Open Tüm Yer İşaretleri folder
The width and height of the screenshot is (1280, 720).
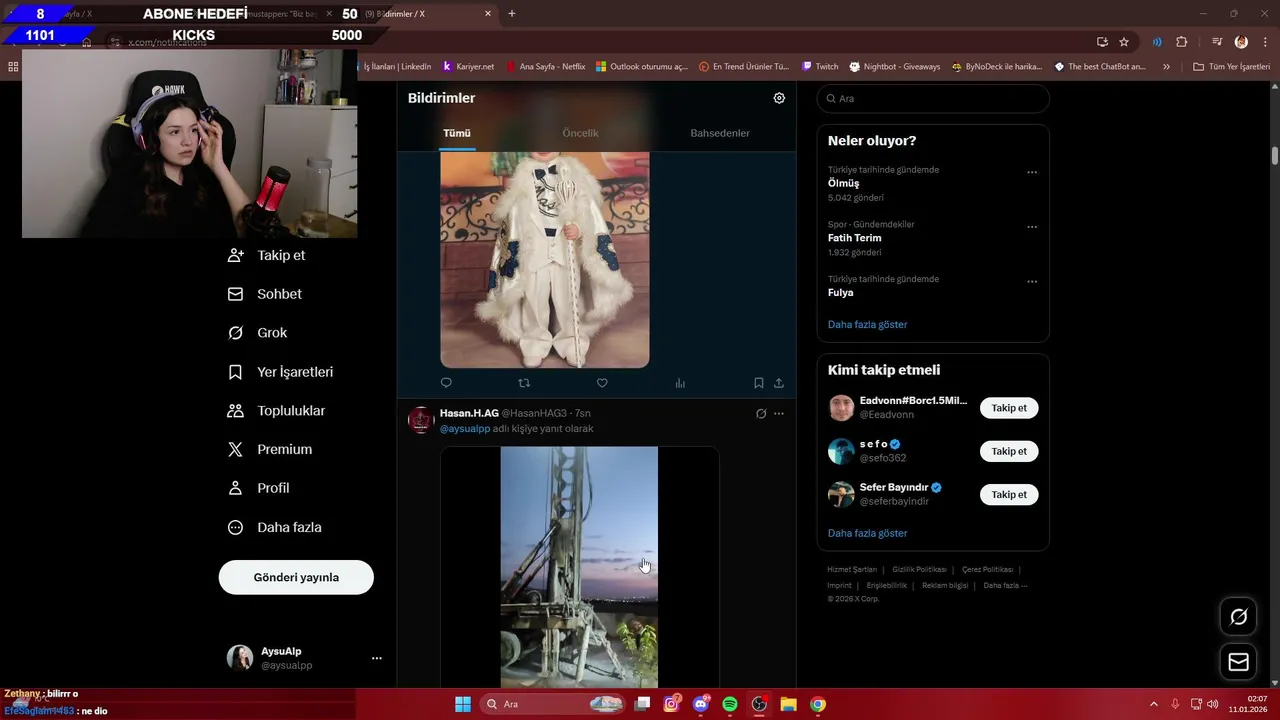click(x=1232, y=67)
